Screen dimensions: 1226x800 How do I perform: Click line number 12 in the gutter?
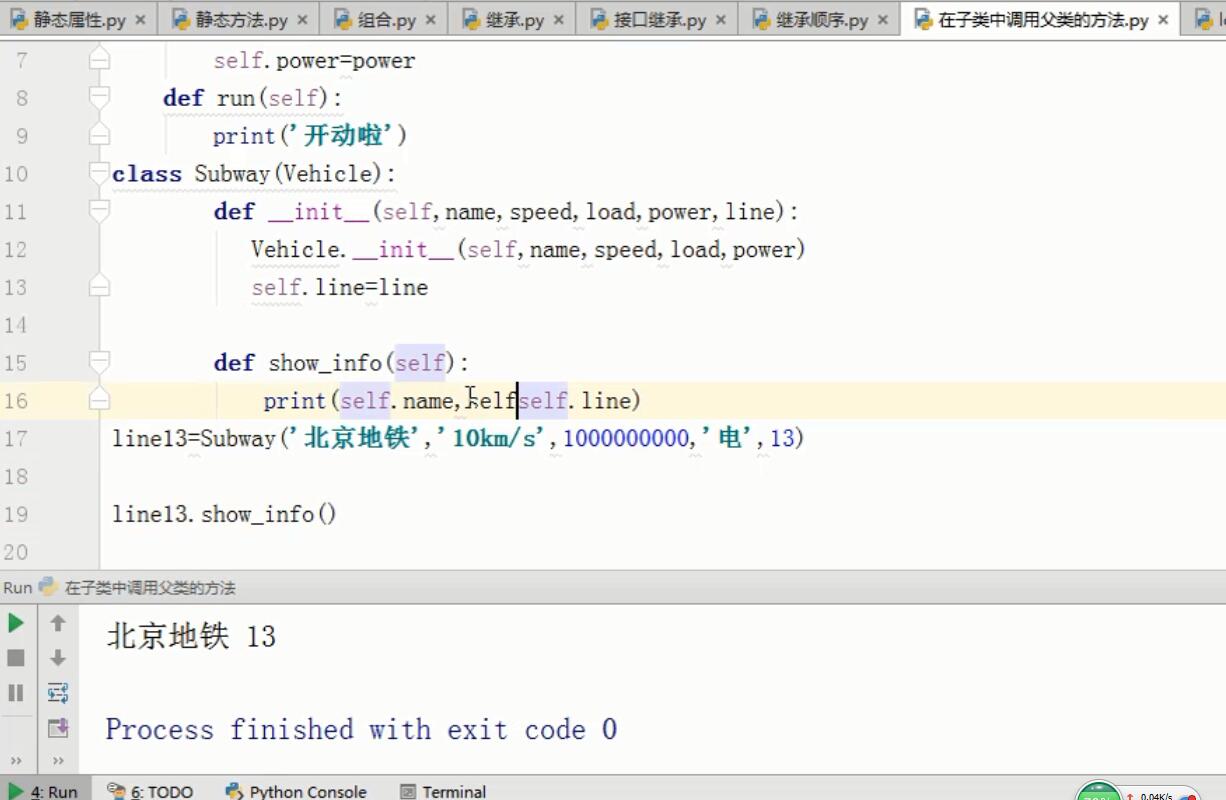[15, 249]
